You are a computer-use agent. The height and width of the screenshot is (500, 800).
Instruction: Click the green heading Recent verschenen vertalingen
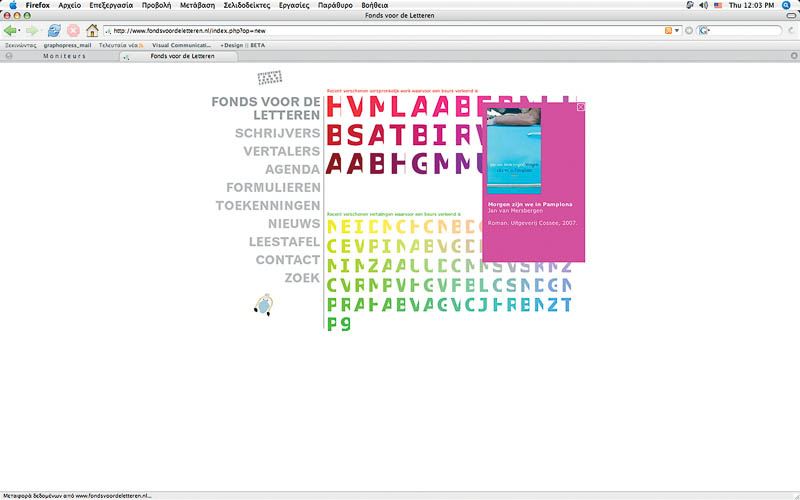tap(394, 214)
